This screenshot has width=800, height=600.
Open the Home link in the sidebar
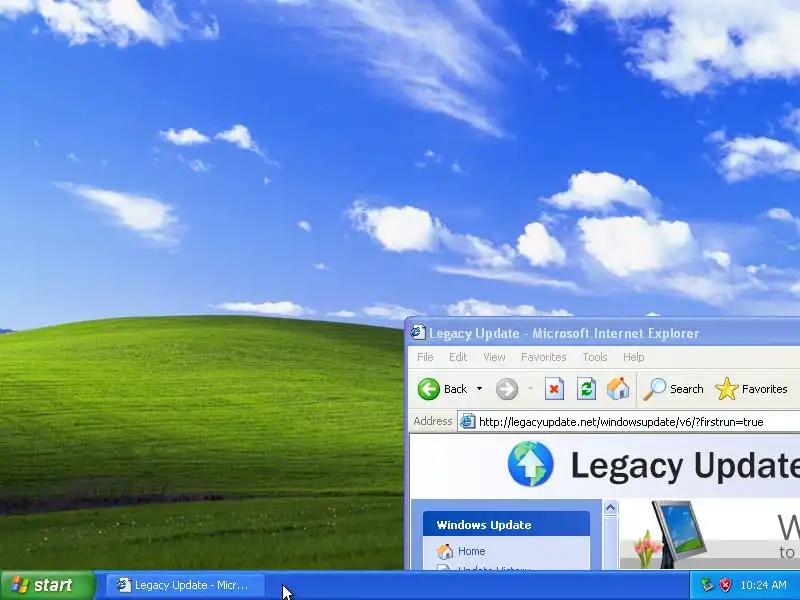[x=471, y=551]
